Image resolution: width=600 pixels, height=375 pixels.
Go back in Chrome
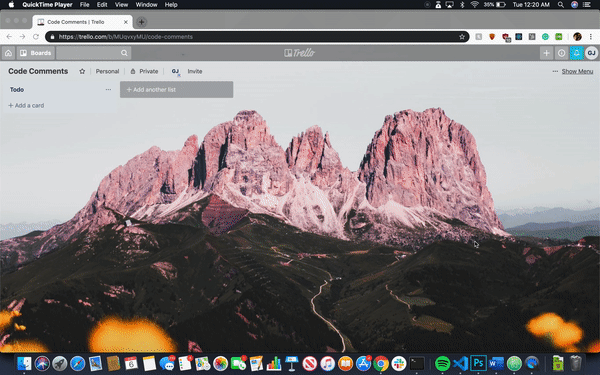[x=9, y=37]
